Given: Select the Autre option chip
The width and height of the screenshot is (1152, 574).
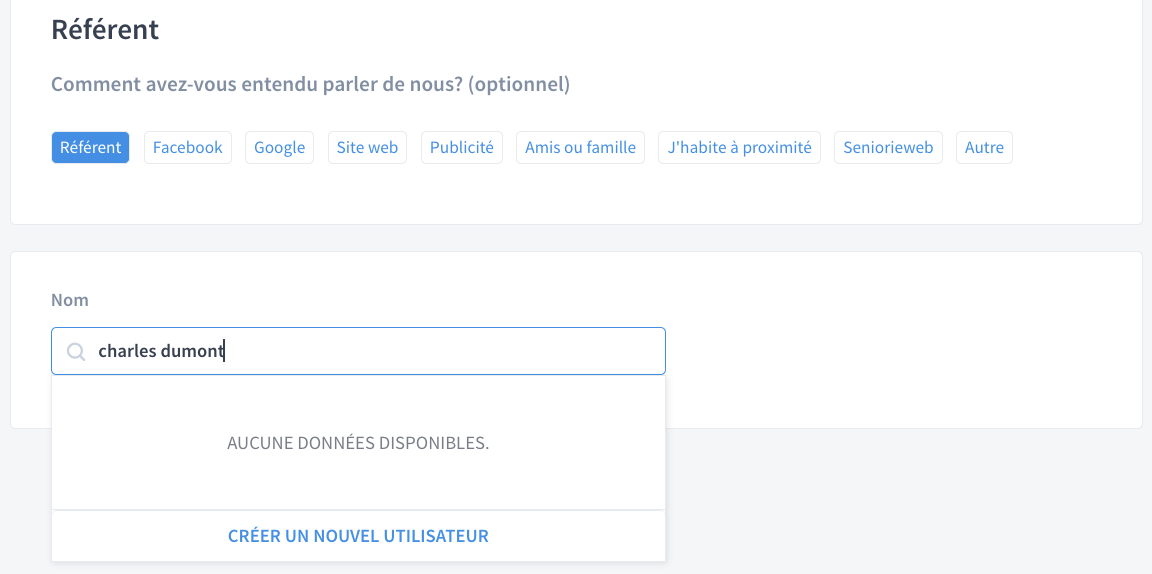Looking at the screenshot, I should point(984,148).
